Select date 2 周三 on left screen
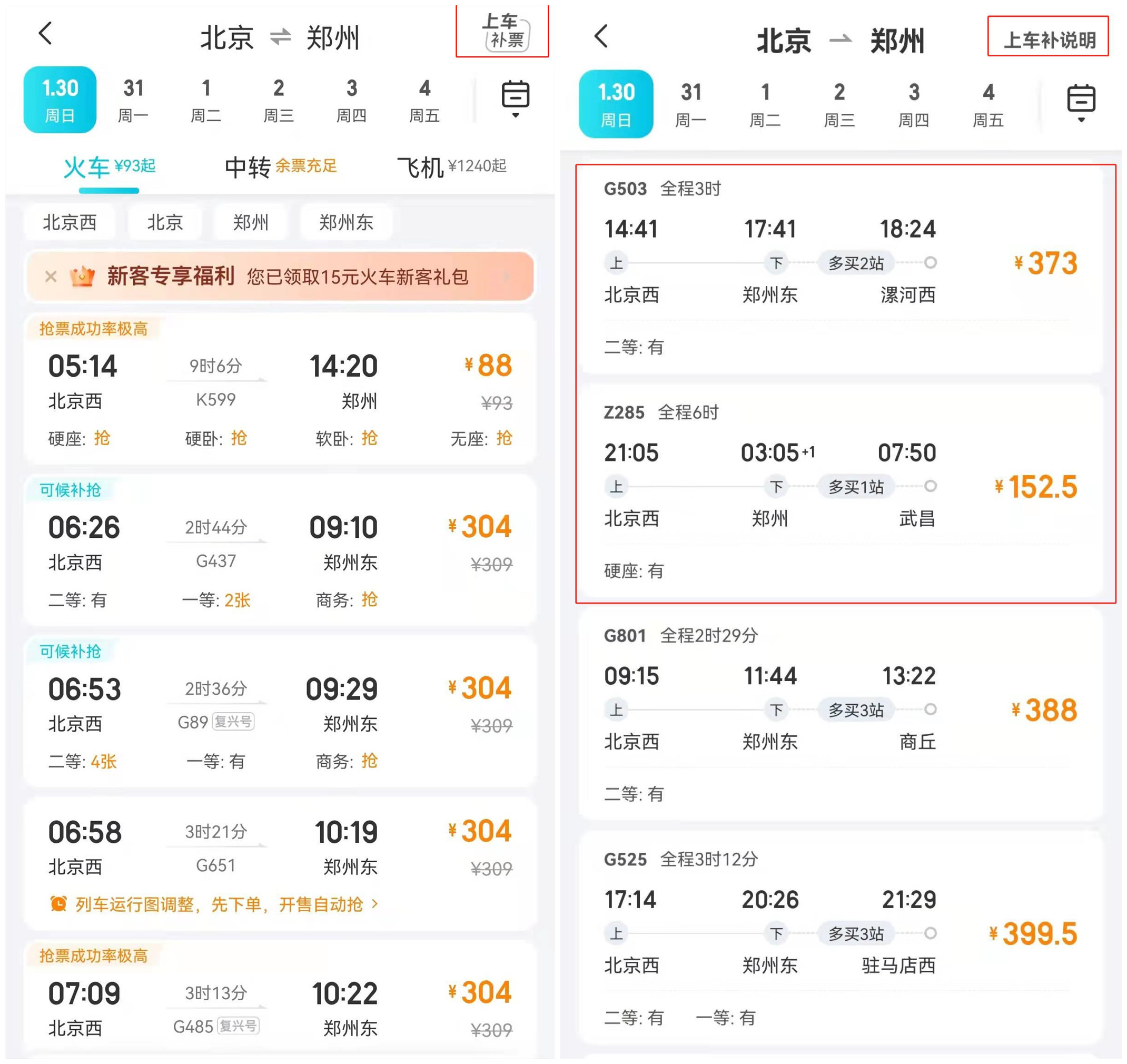The image size is (1127, 1064). 279,101
